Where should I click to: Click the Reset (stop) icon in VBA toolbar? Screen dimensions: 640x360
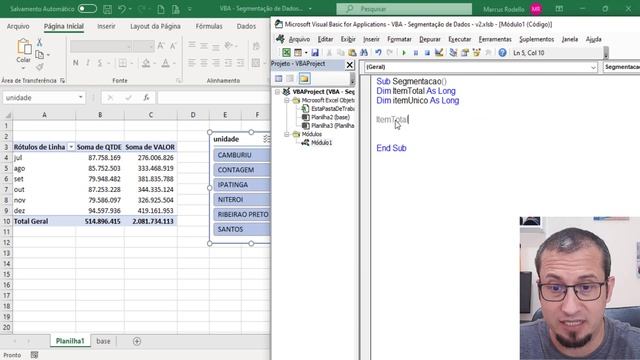pyautogui.click(x=427, y=53)
